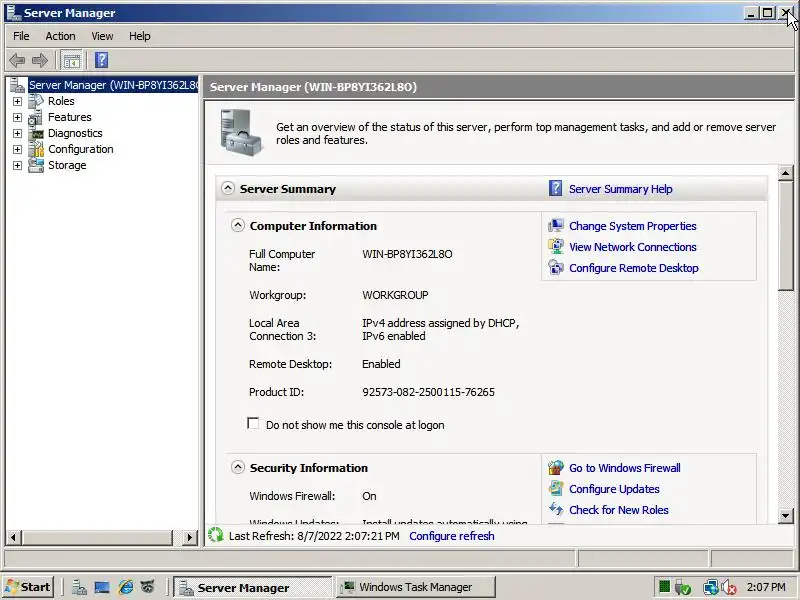Expand the Roles tree node
Viewport: 800px width, 600px height.
[x=17, y=102]
